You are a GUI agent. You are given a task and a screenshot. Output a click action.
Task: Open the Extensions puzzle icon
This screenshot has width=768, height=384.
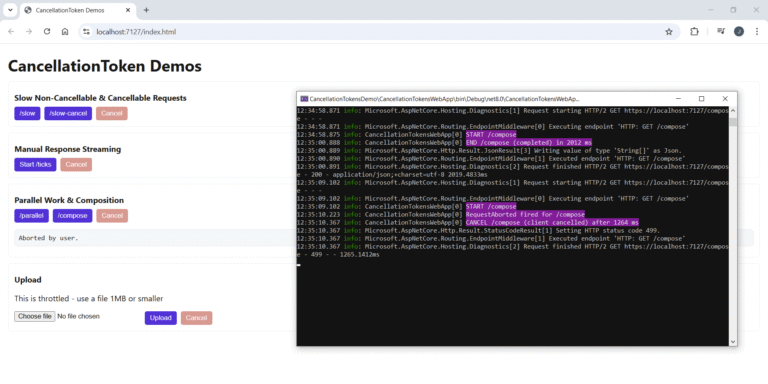coord(694,32)
